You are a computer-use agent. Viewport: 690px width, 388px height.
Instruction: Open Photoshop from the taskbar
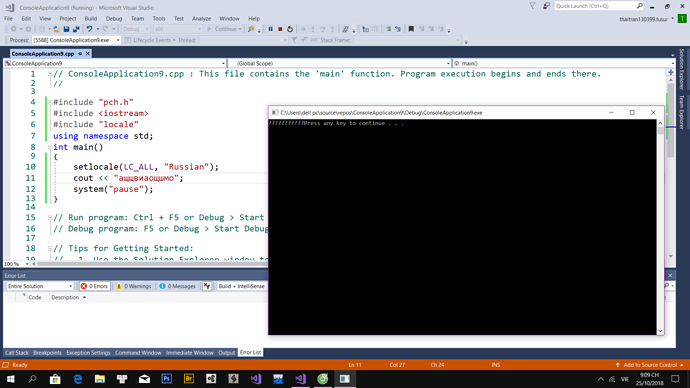[167, 379]
